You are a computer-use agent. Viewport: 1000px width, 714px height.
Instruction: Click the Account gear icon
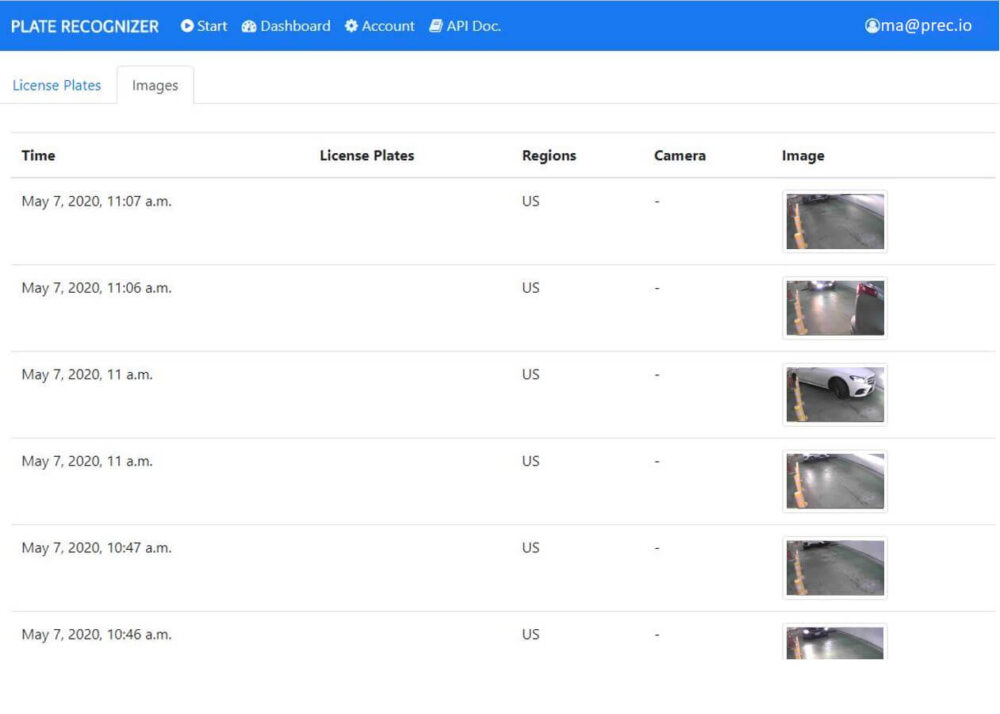[x=351, y=26]
